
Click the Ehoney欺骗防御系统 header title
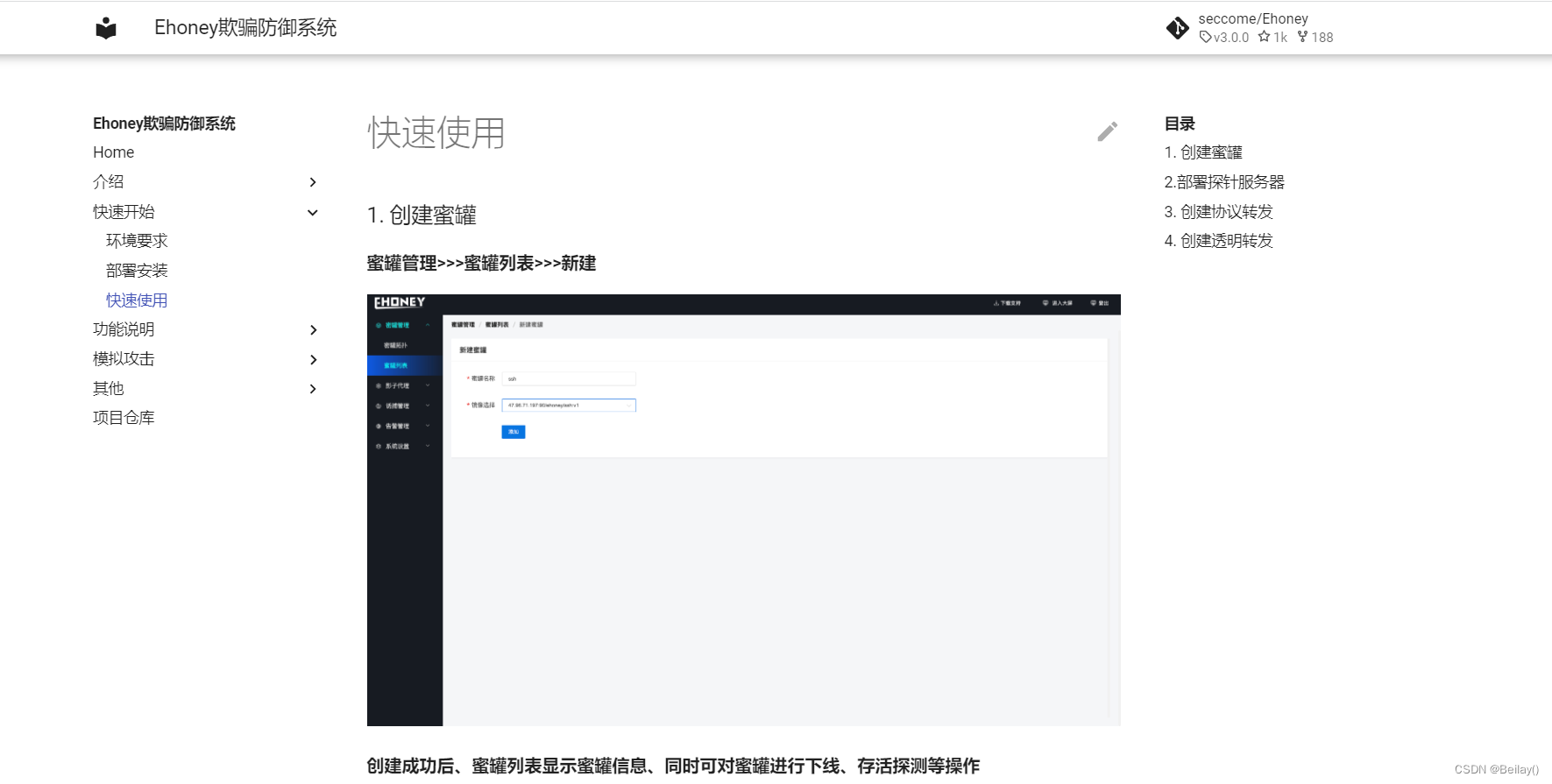tap(245, 28)
